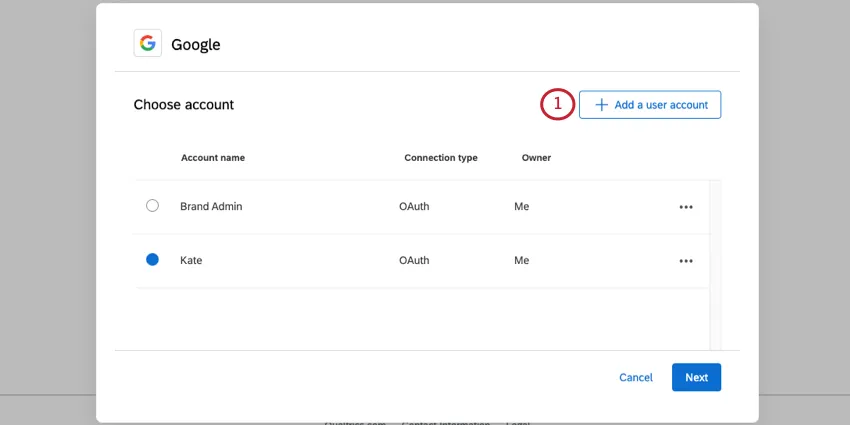Click the Cancel link
The width and height of the screenshot is (850, 425).
636,377
